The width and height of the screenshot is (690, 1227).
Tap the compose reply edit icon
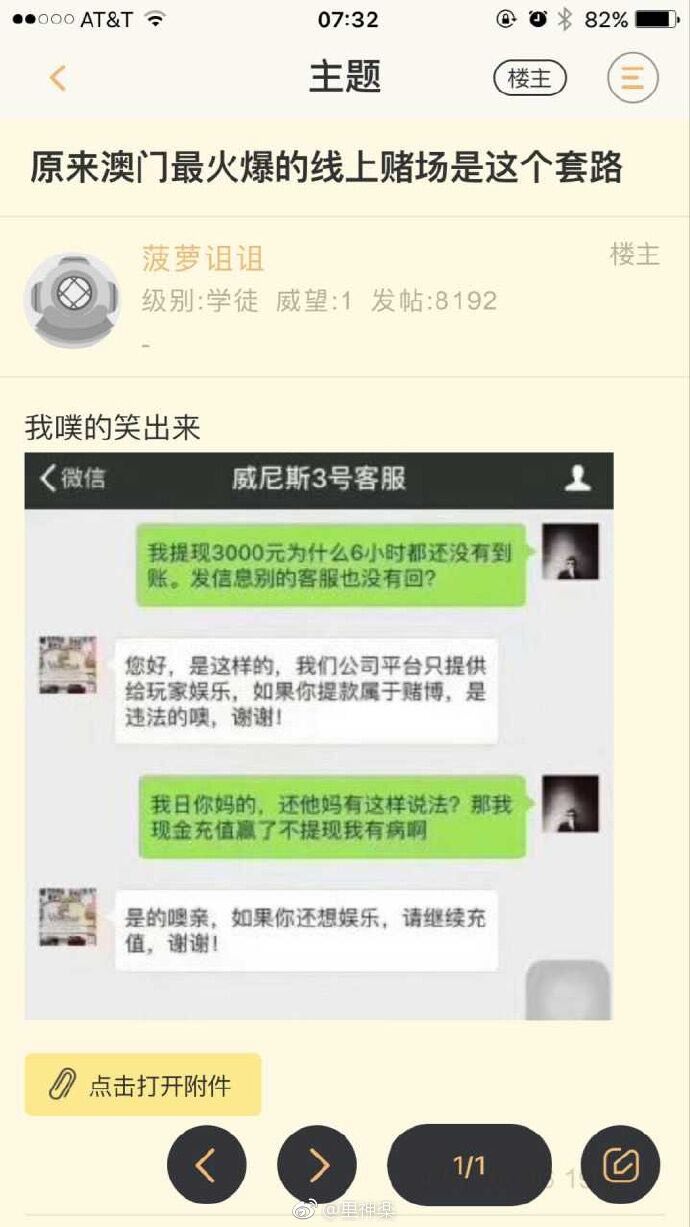(620, 1165)
